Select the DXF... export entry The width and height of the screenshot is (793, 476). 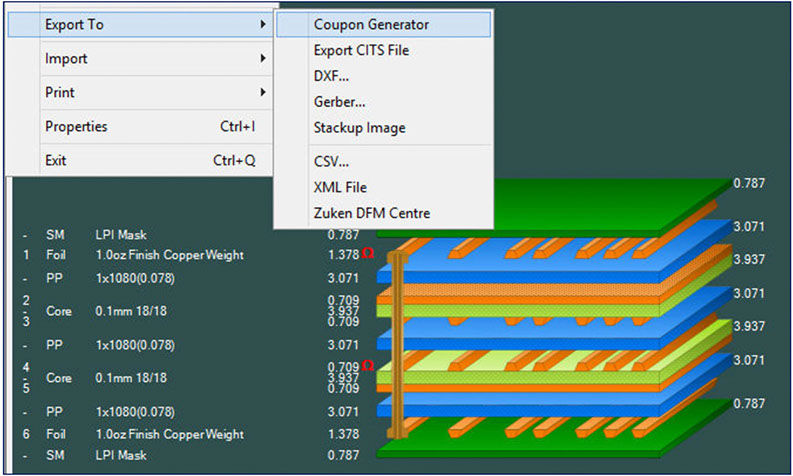coord(331,76)
